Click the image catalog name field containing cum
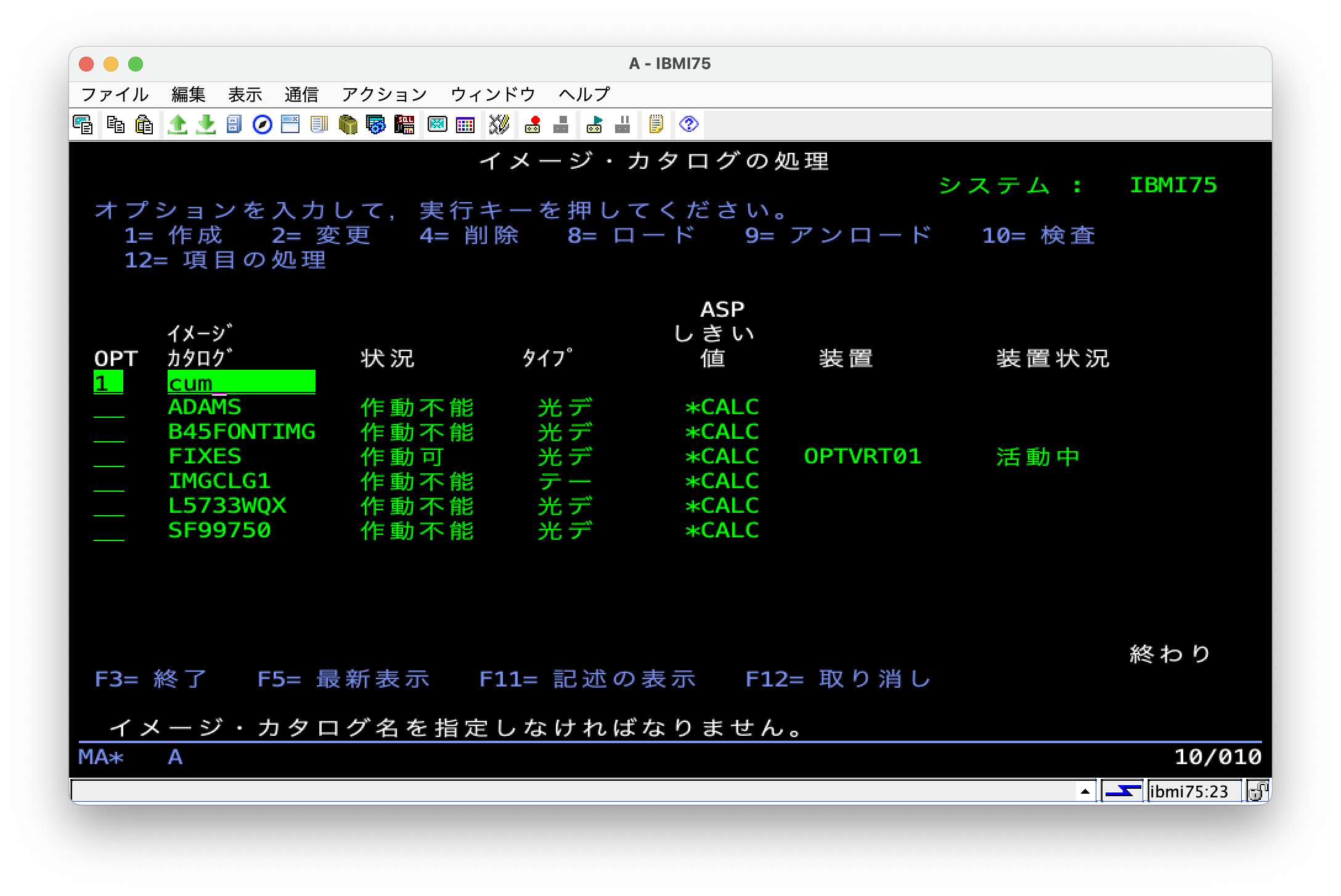This screenshot has height=896, width=1341. pyautogui.click(x=241, y=383)
